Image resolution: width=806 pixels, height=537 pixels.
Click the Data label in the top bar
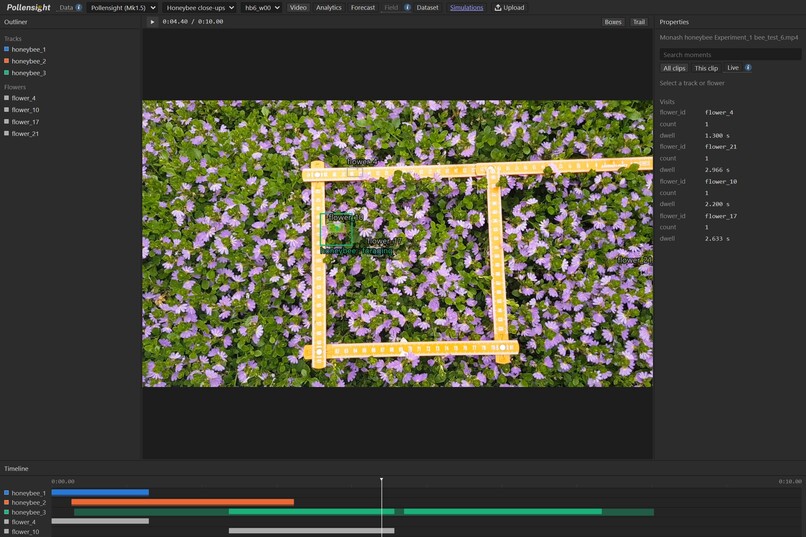[x=66, y=7]
